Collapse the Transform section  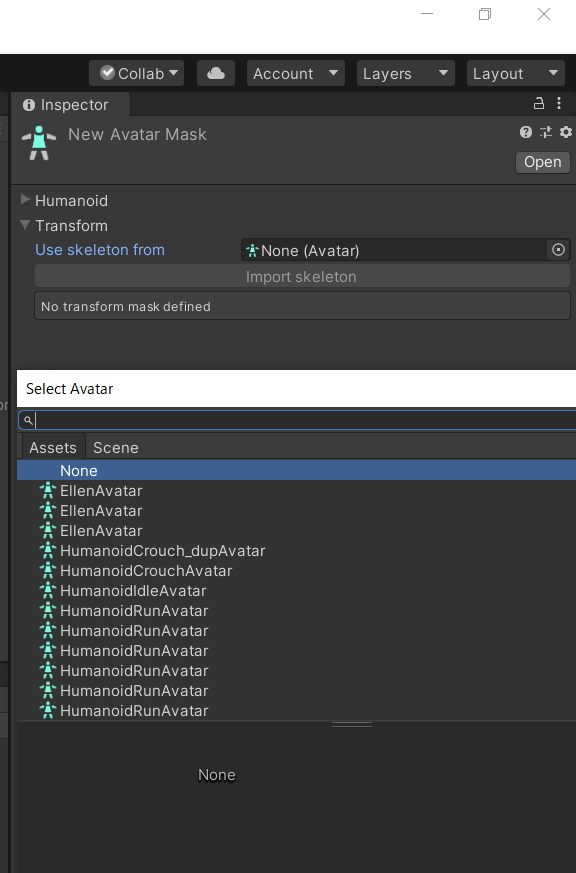pos(25,224)
